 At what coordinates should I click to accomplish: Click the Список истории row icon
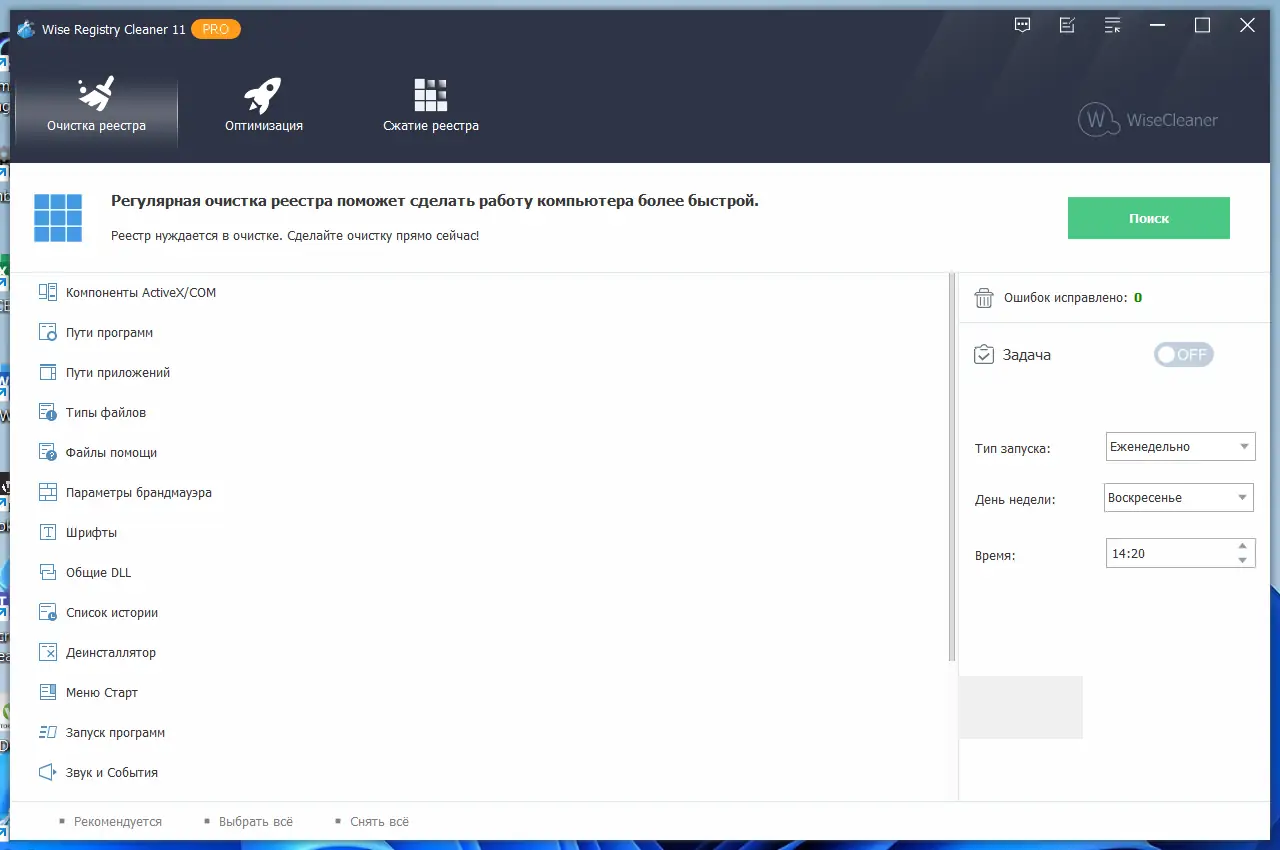coord(48,612)
